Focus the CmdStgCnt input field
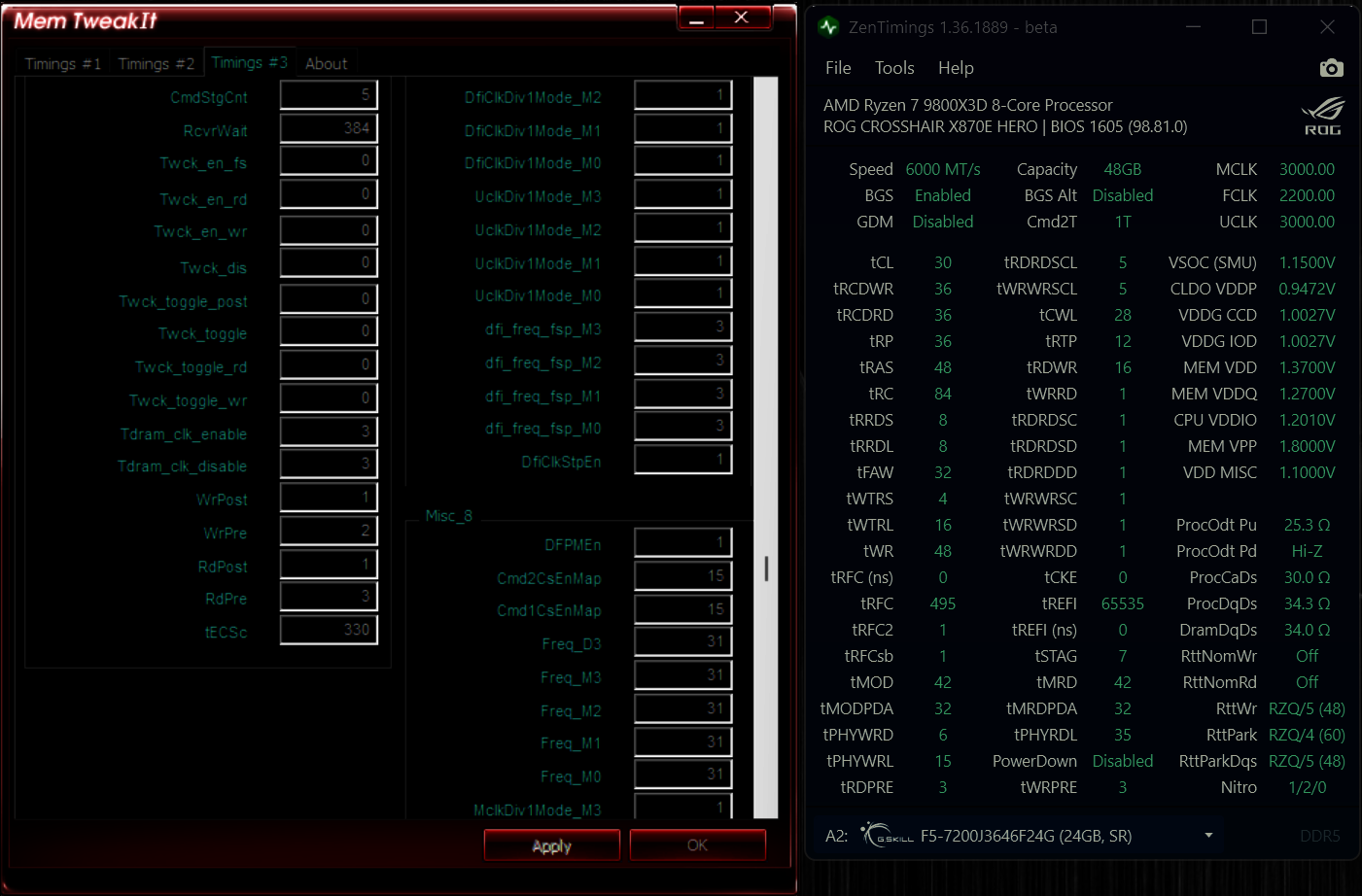The height and width of the screenshot is (896, 1362). click(x=329, y=95)
